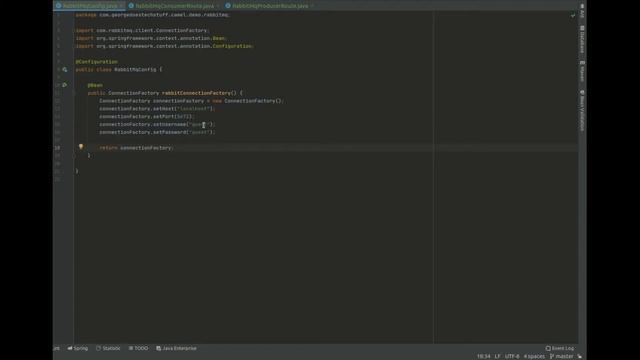The width and height of the screenshot is (640, 360).
Task: Place cursor in the setPort argument
Action: [x=182, y=116]
